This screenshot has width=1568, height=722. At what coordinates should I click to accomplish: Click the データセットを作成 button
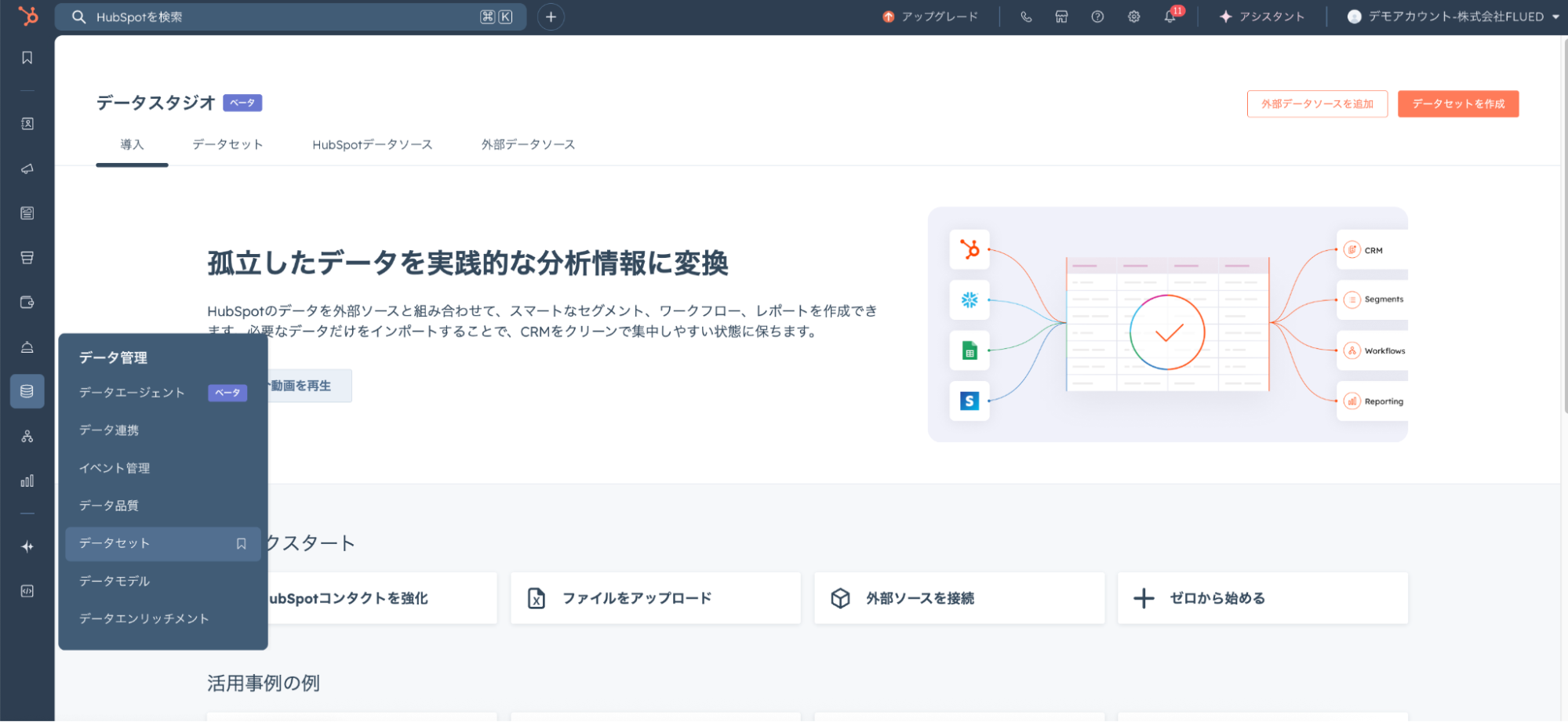click(x=1457, y=103)
